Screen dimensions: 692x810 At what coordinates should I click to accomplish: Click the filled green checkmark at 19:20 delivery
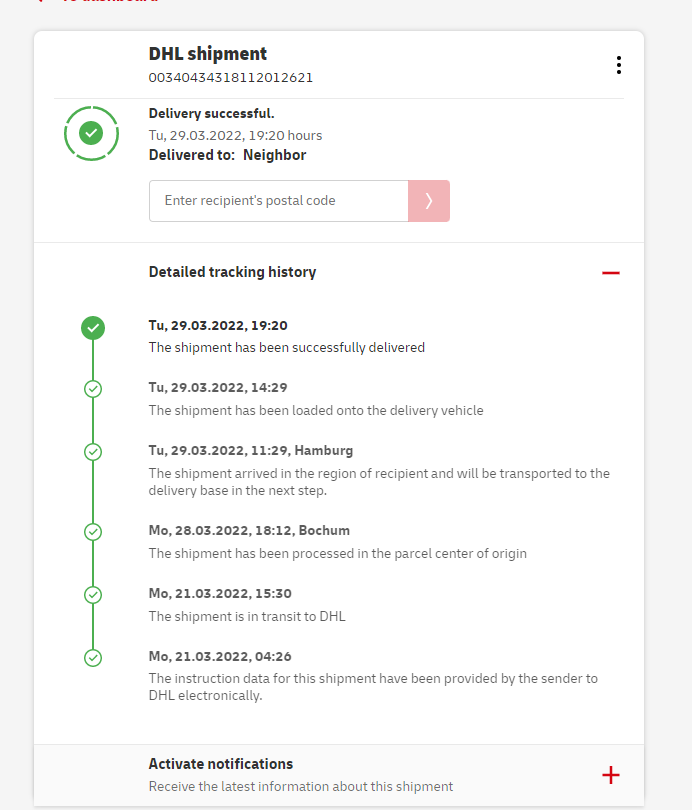click(93, 327)
